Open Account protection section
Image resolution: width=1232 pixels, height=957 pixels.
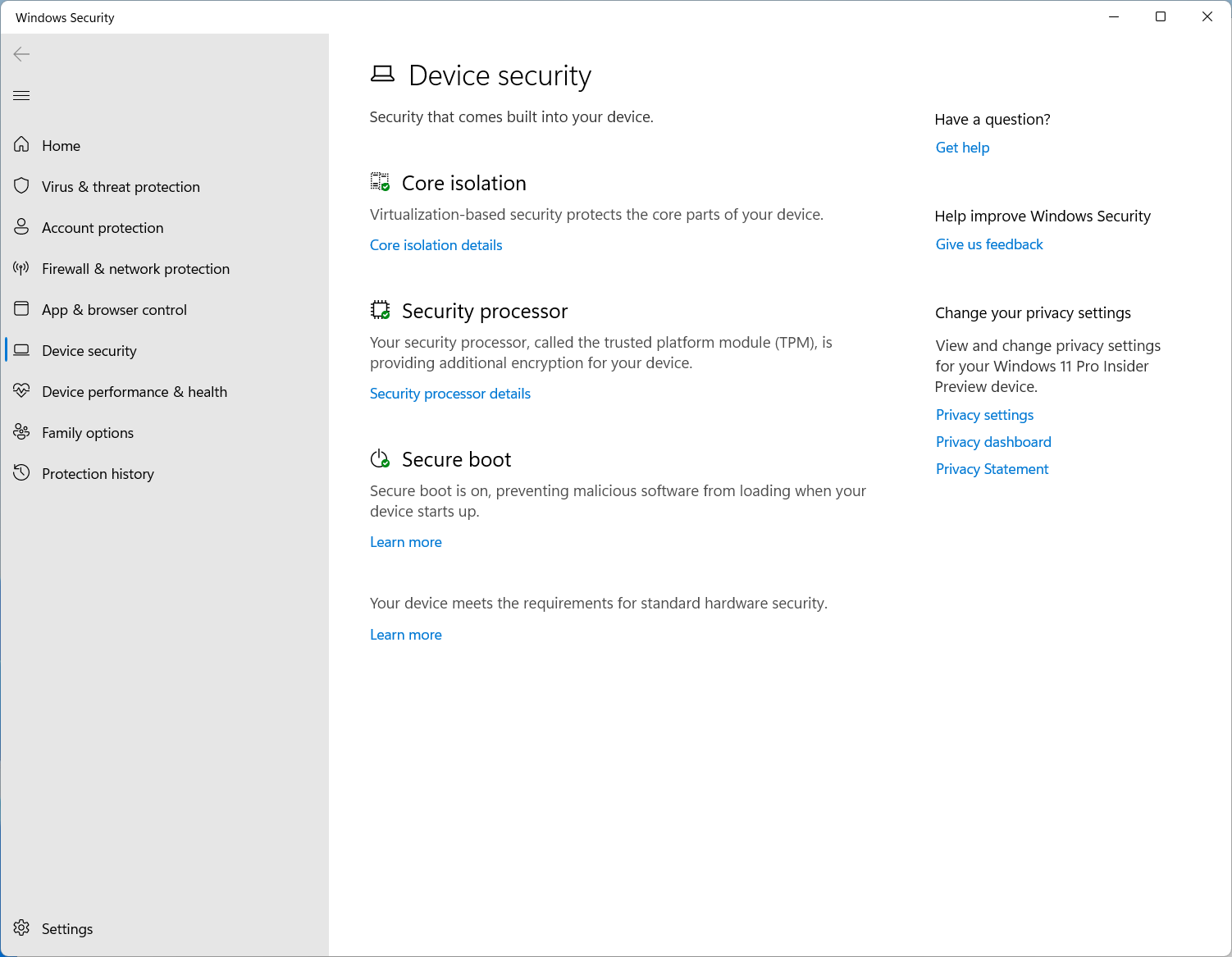pyautogui.click(x=164, y=227)
